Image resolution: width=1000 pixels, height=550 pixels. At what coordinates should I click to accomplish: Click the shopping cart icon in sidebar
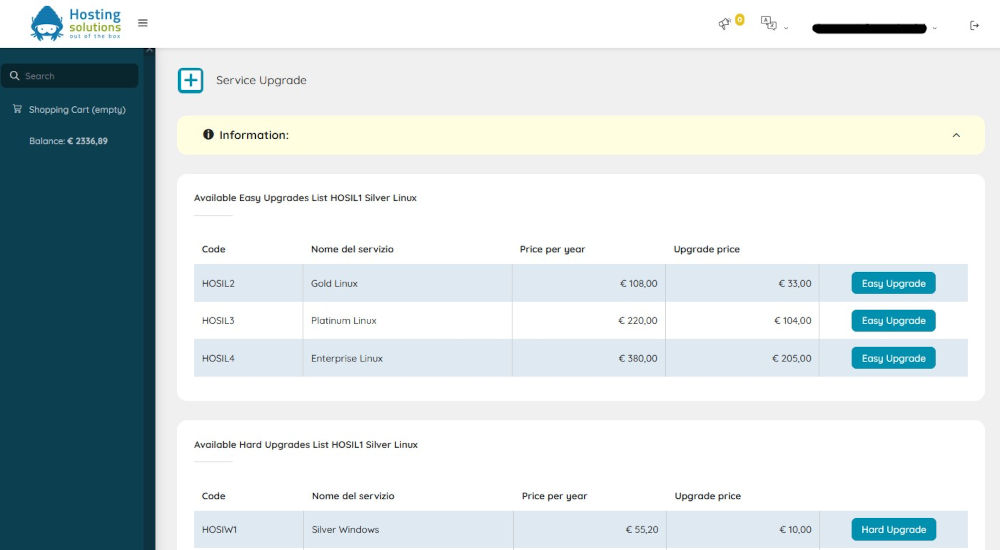pyautogui.click(x=17, y=109)
